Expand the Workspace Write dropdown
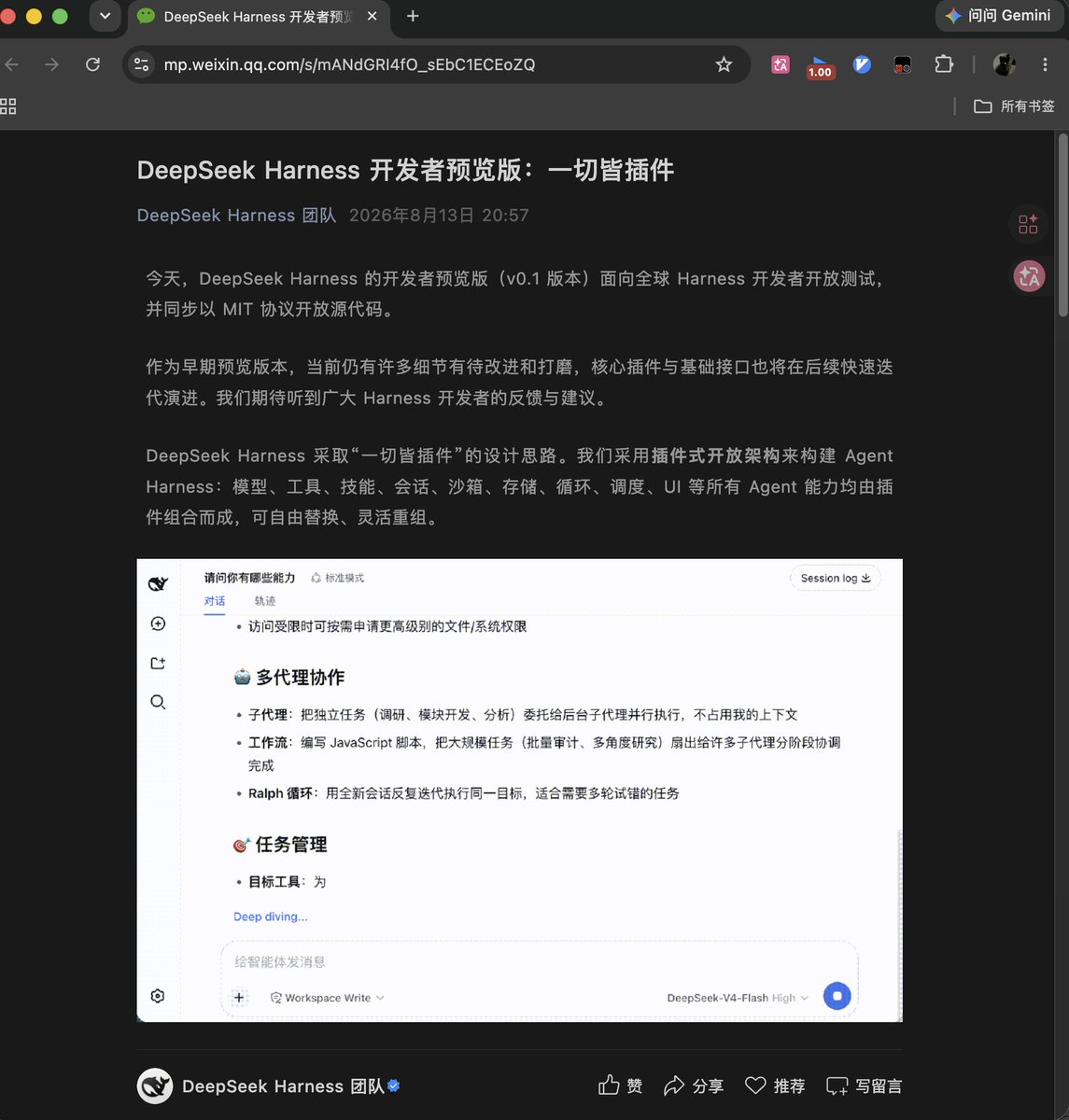The width and height of the screenshot is (1069, 1120). pos(328,998)
